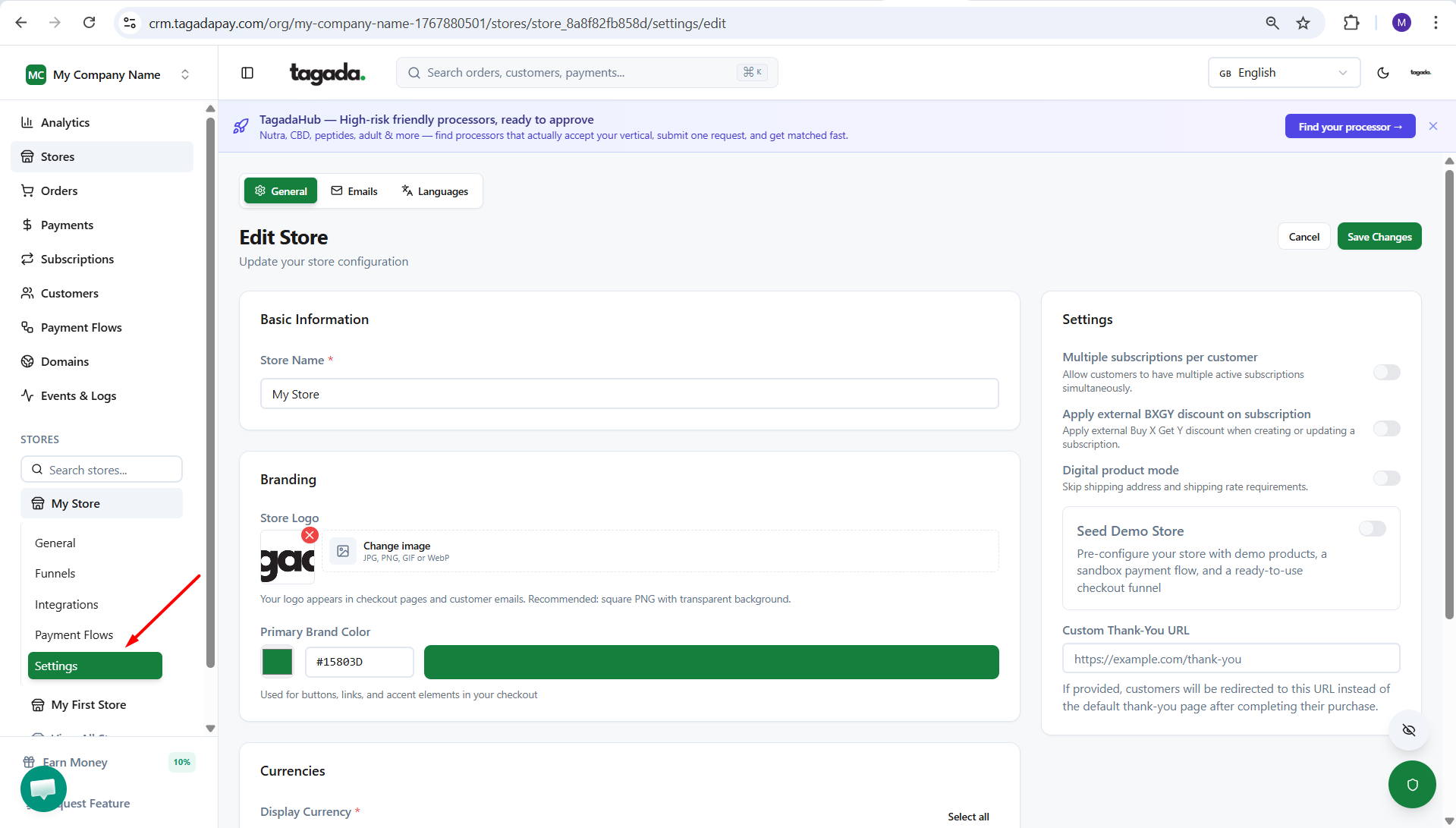The width and height of the screenshot is (1456, 828).
Task: Click the green shield floating button
Action: (x=1411, y=784)
